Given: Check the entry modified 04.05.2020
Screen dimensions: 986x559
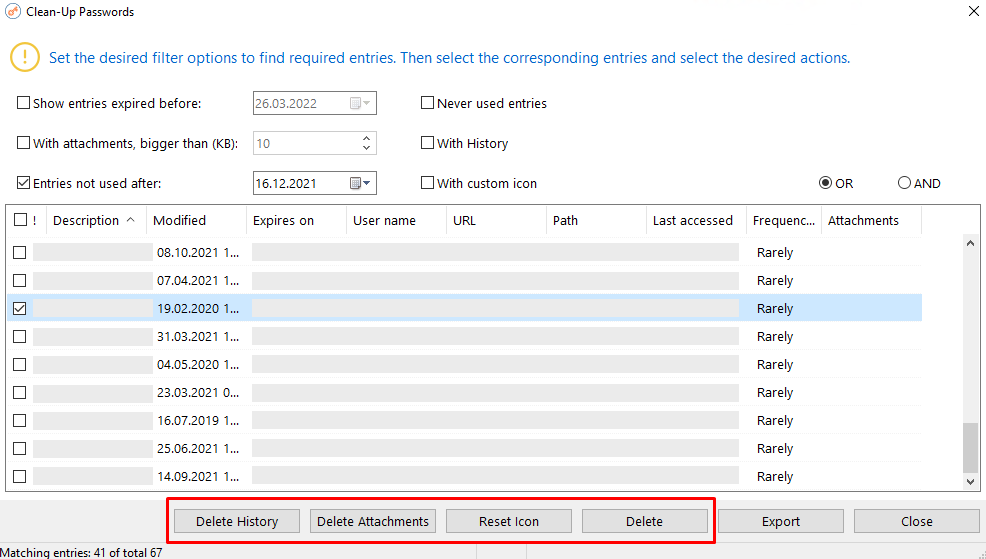Looking at the screenshot, I should 19,364.
